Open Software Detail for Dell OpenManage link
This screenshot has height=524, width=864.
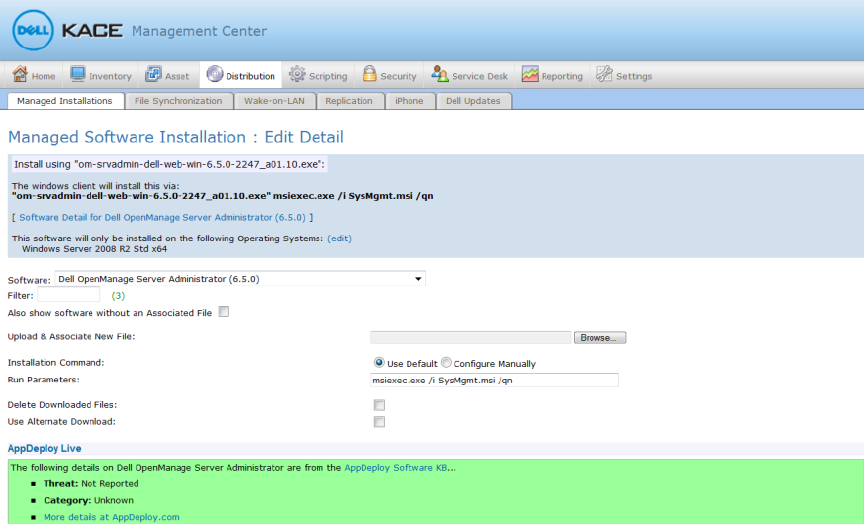[x=163, y=218]
